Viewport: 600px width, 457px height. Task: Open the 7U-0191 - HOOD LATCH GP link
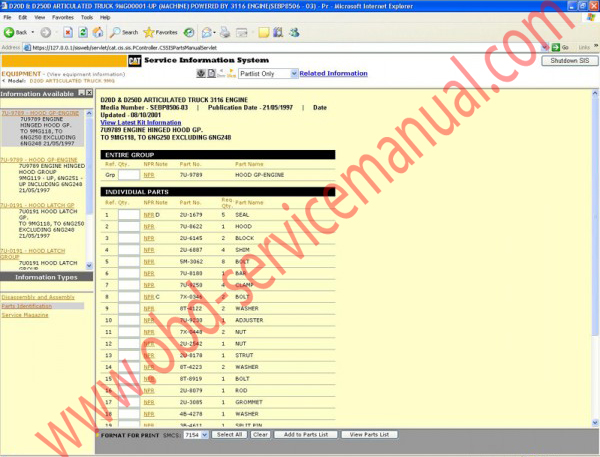(x=37, y=205)
